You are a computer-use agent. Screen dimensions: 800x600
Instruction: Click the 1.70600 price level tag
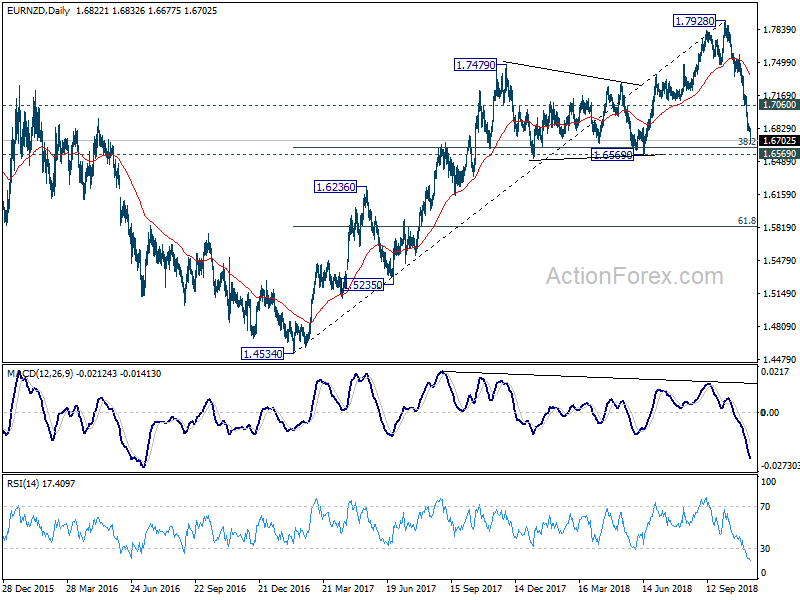779,105
